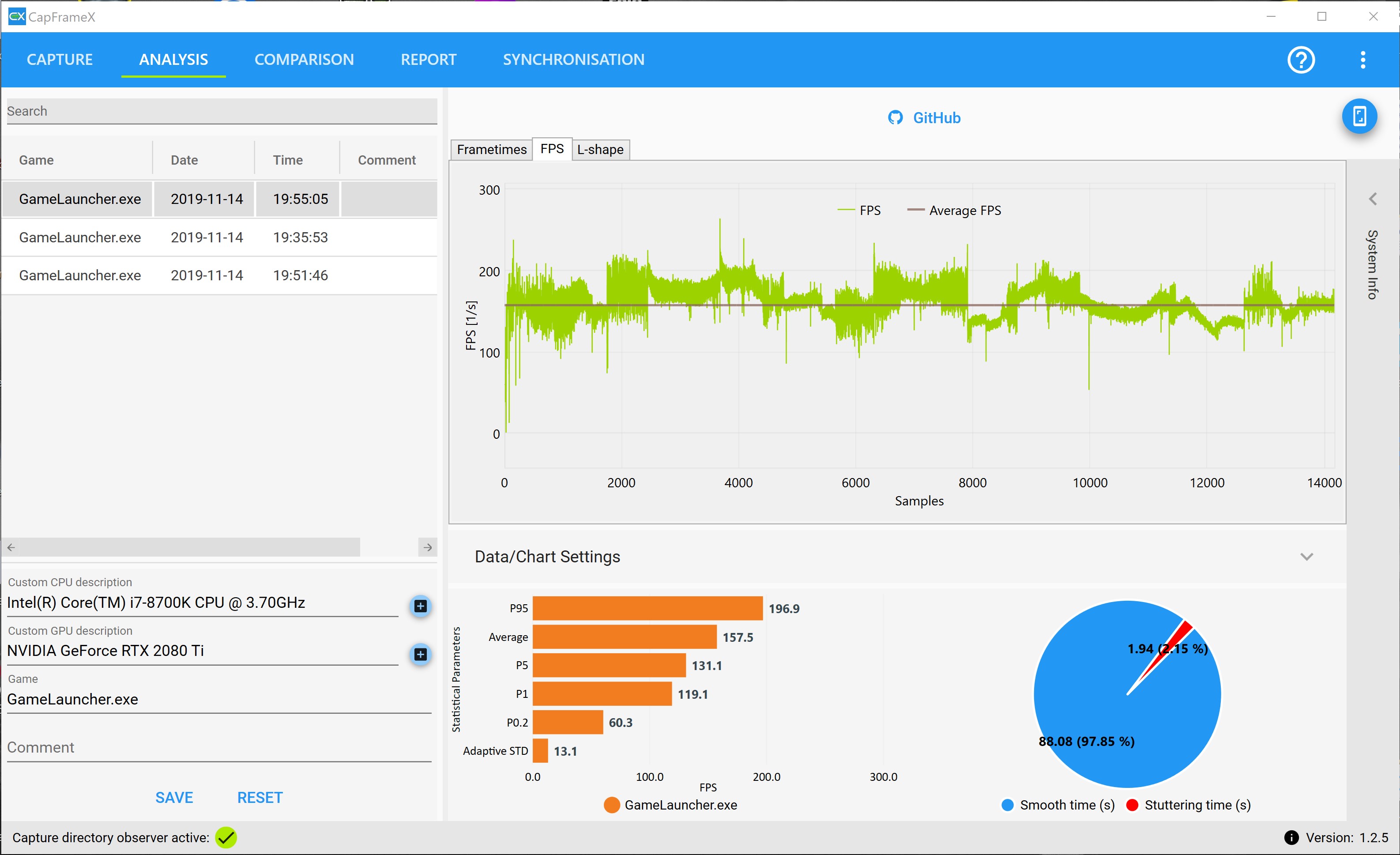Expand the System Info side panel
The image size is (1400, 855).
click(1372, 199)
